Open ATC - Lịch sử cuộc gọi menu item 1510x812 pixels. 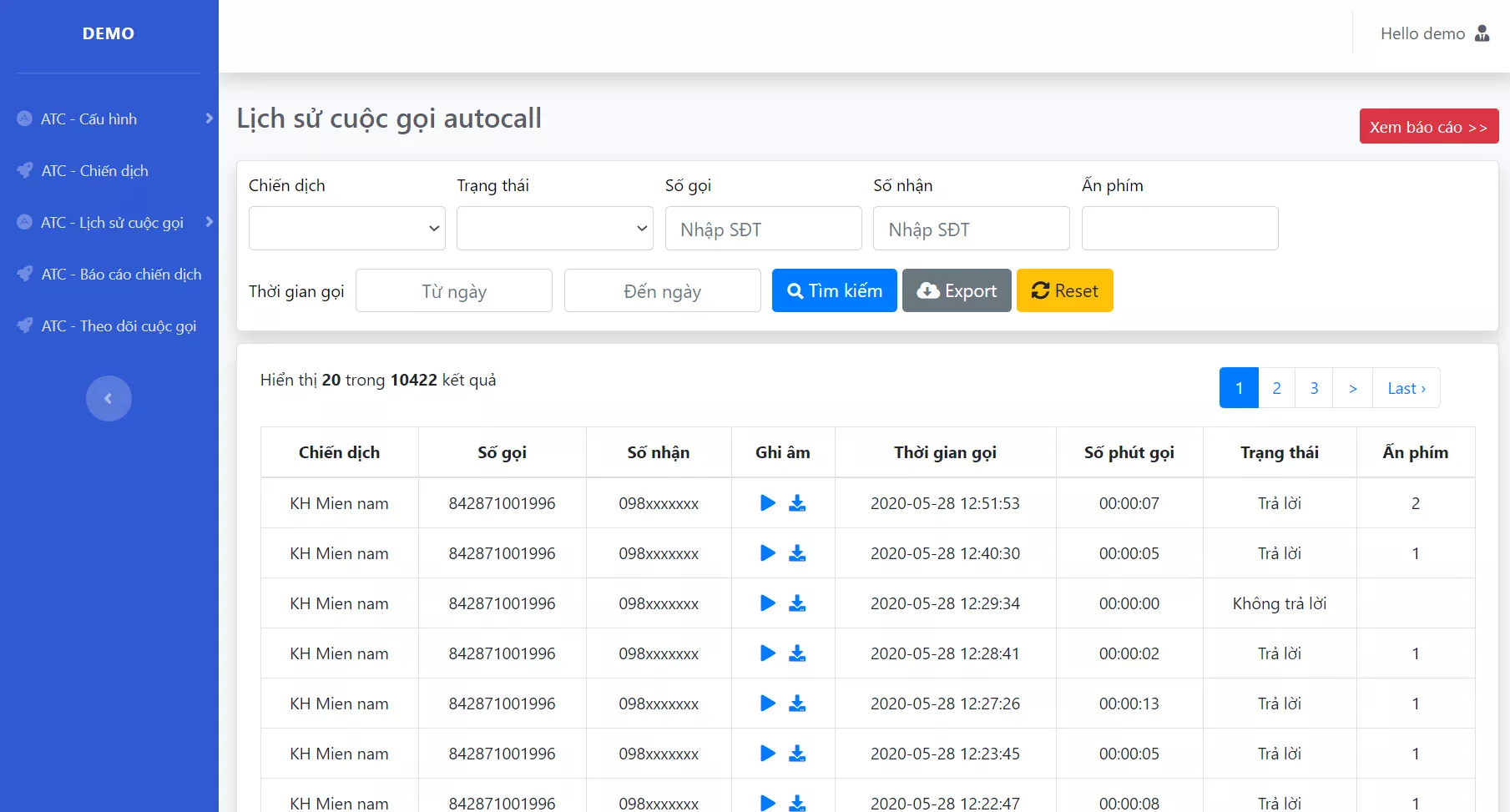(x=112, y=222)
